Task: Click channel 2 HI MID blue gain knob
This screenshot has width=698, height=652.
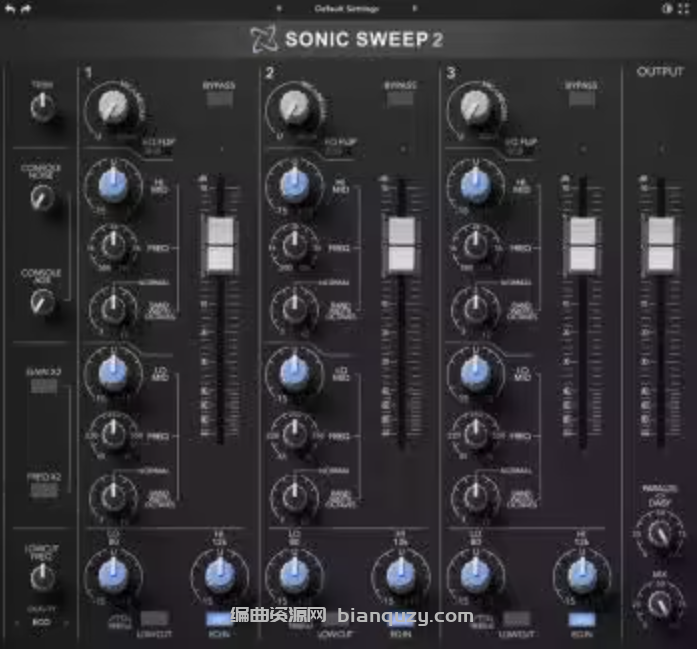Action: coord(294,187)
